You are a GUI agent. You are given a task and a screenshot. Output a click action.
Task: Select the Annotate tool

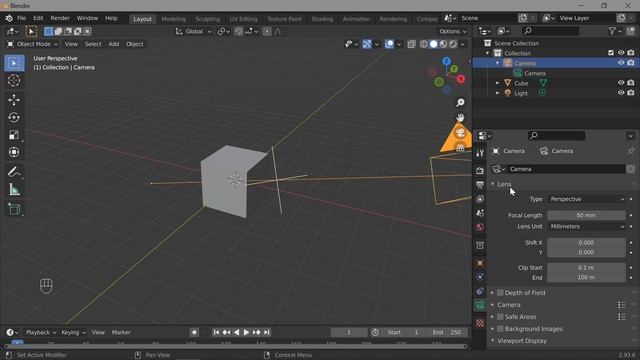coord(14,172)
